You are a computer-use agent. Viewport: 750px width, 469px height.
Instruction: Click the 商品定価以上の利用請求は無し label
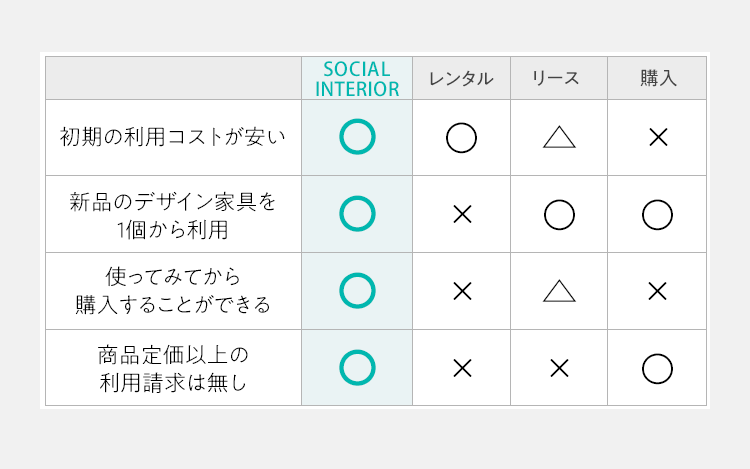[x=173, y=369]
